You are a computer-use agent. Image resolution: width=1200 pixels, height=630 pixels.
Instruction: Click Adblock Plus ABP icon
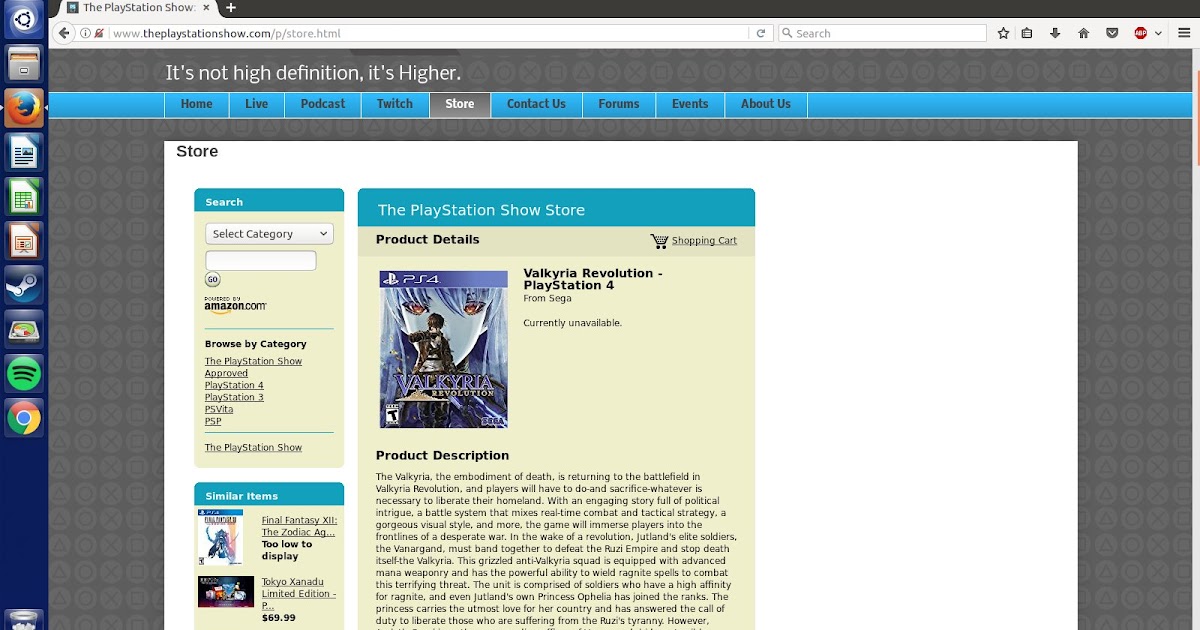tap(1141, 33)
